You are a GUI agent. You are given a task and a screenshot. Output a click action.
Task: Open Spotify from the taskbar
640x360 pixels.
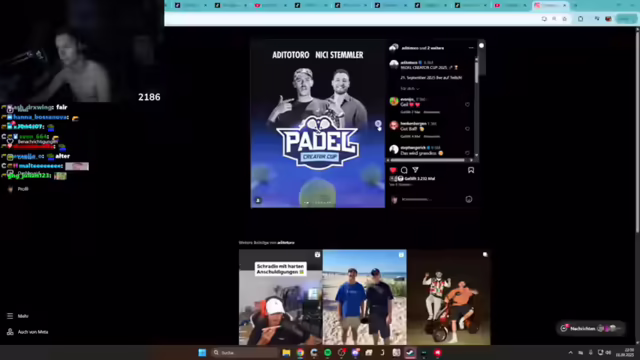tap(328, 353)
